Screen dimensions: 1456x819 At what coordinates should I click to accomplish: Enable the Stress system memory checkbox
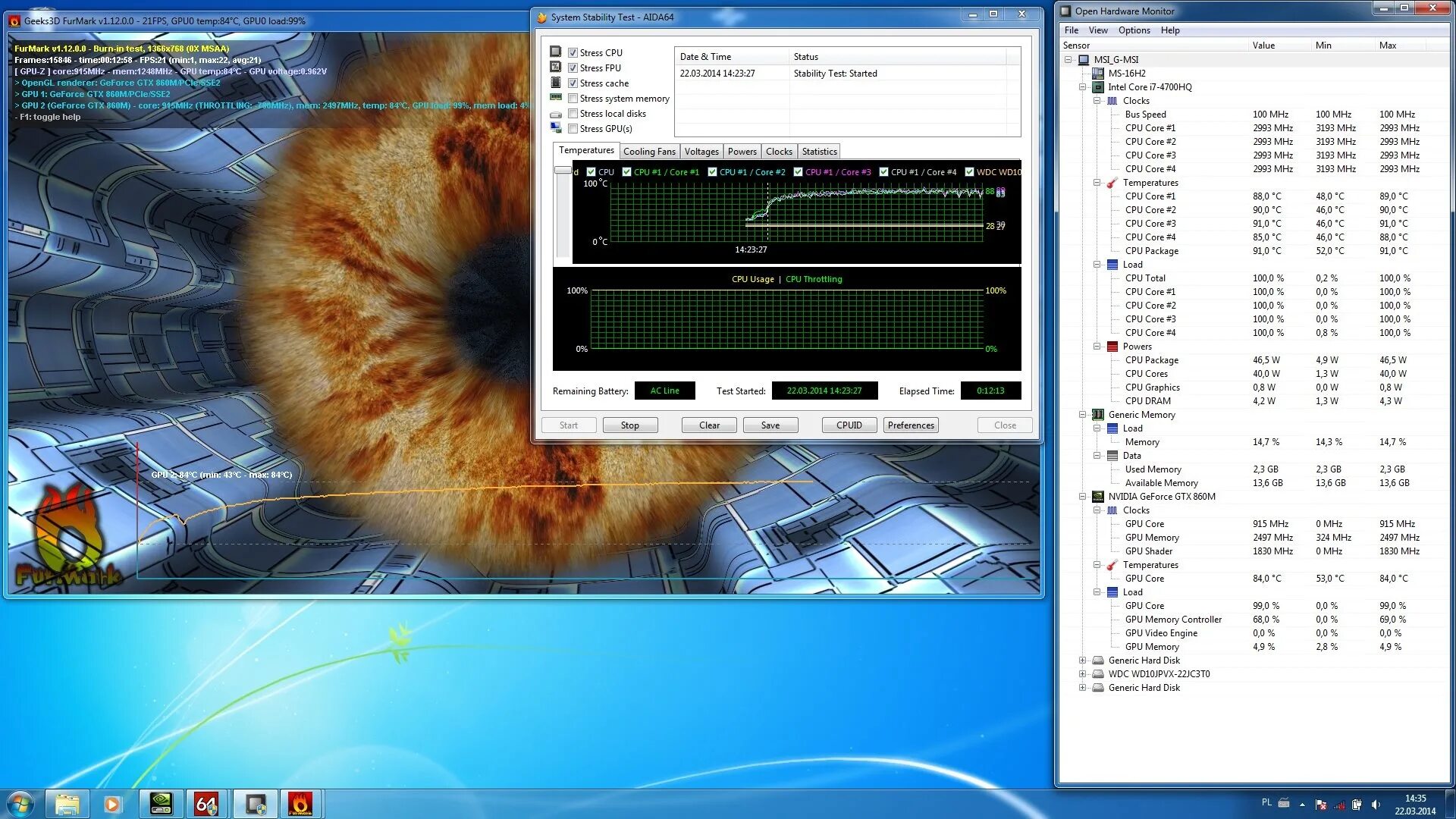click(573, 99)
